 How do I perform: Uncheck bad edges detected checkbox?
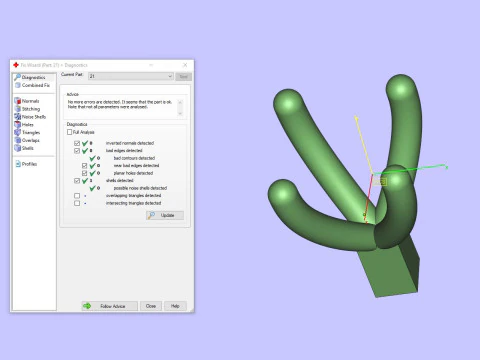coord(77,151)
